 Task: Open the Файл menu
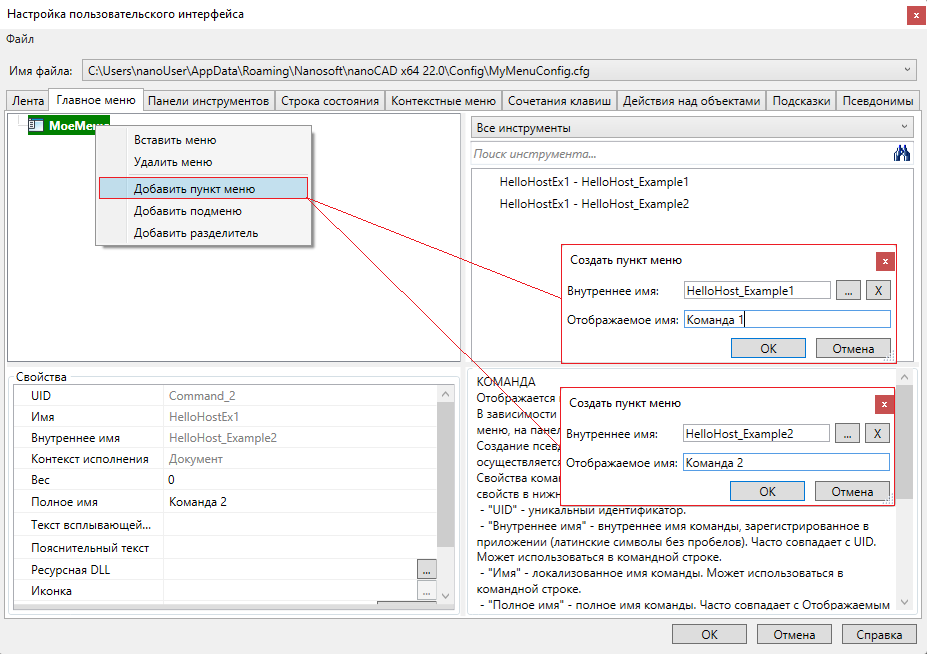(x=20, y=39)
